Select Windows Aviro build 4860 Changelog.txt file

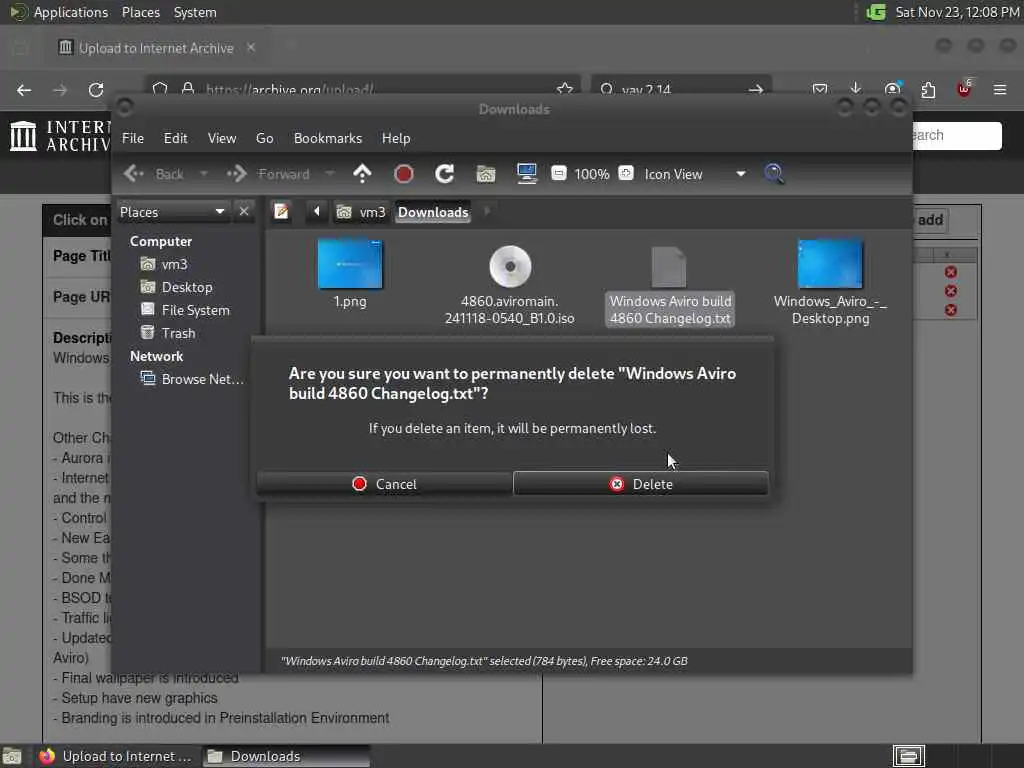[669, 287]
